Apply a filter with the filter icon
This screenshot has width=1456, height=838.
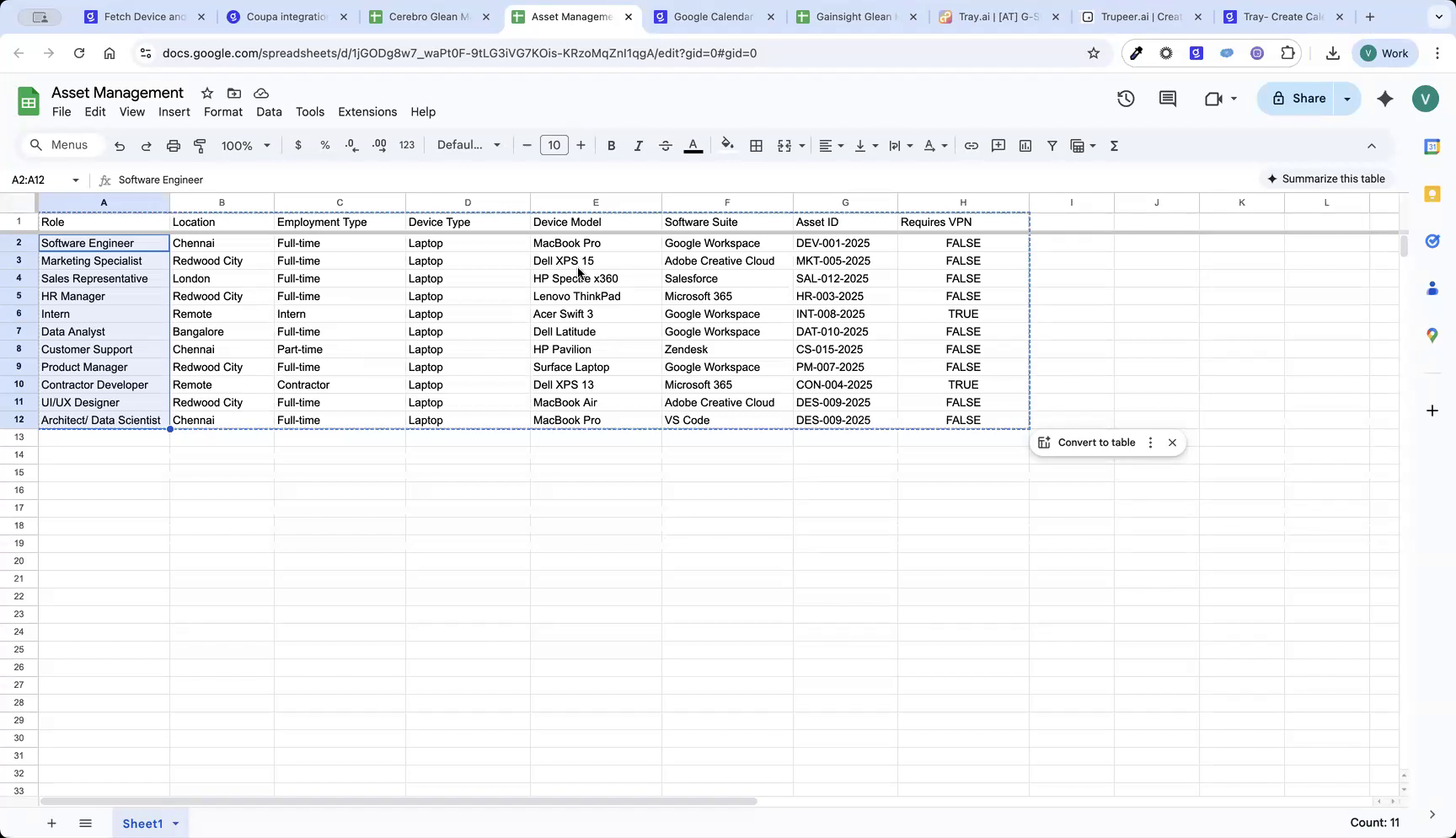tap(1052, 145)
